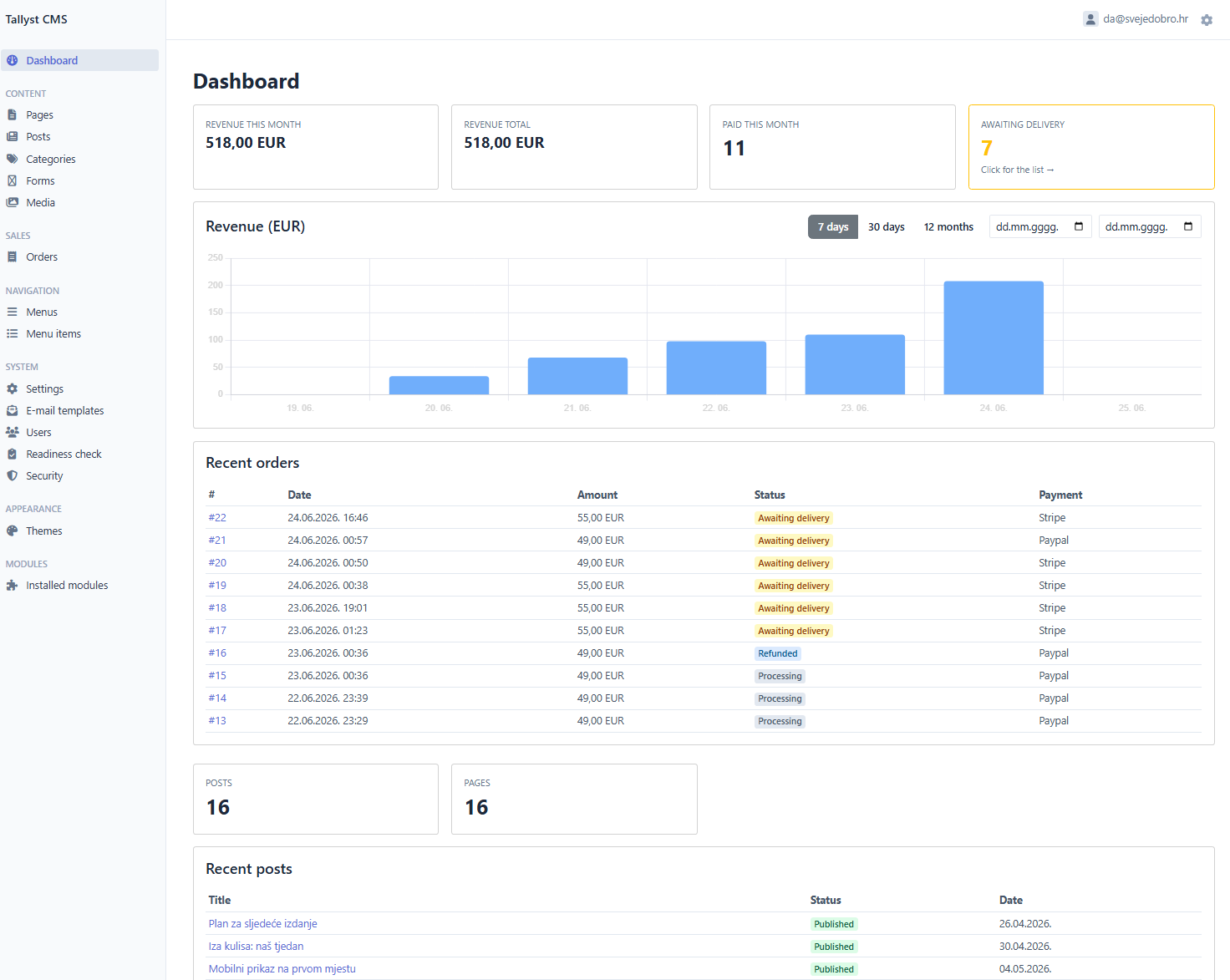Click the Users group icon
Viewport: 1230px width, 980px height.
tap(12, 433)
